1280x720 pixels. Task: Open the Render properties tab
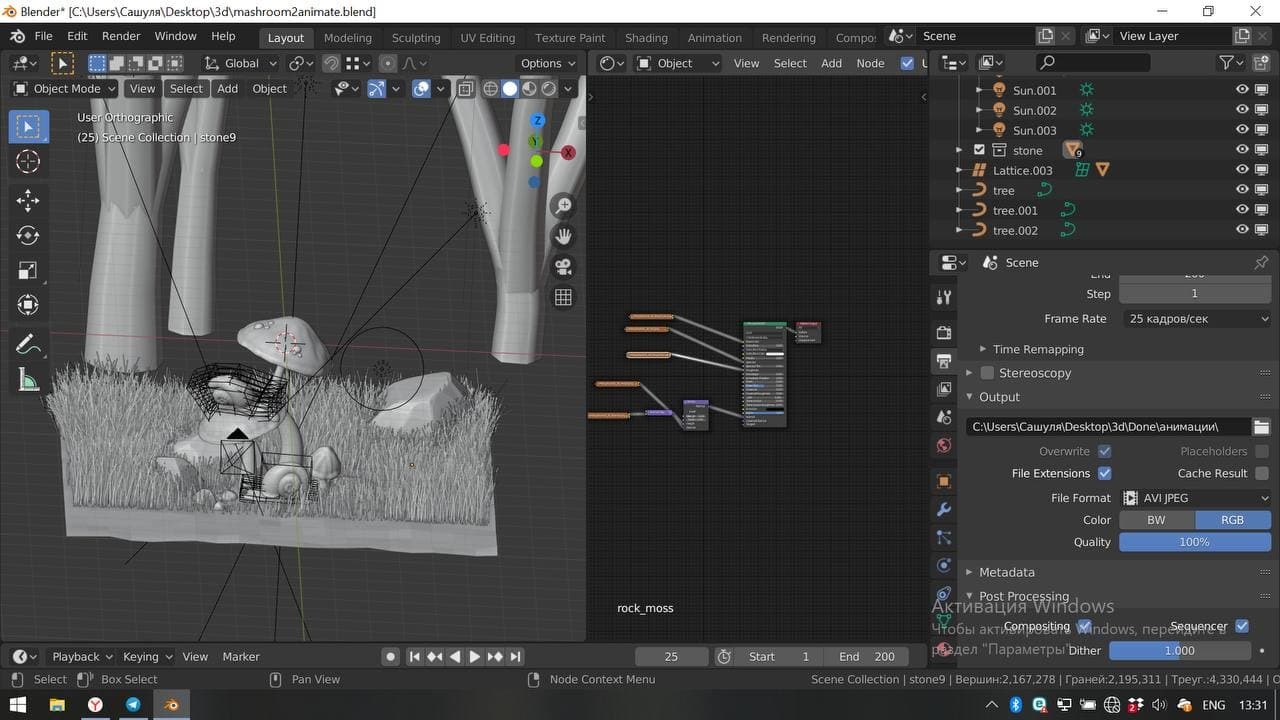click(x=944, y=332)
